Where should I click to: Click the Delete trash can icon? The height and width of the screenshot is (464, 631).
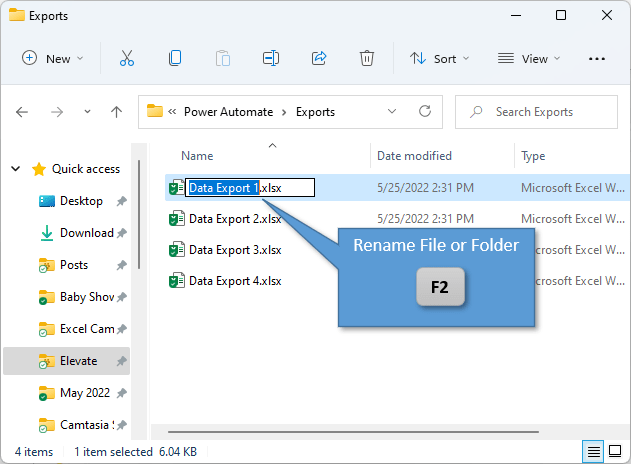(x=367, y=59)
